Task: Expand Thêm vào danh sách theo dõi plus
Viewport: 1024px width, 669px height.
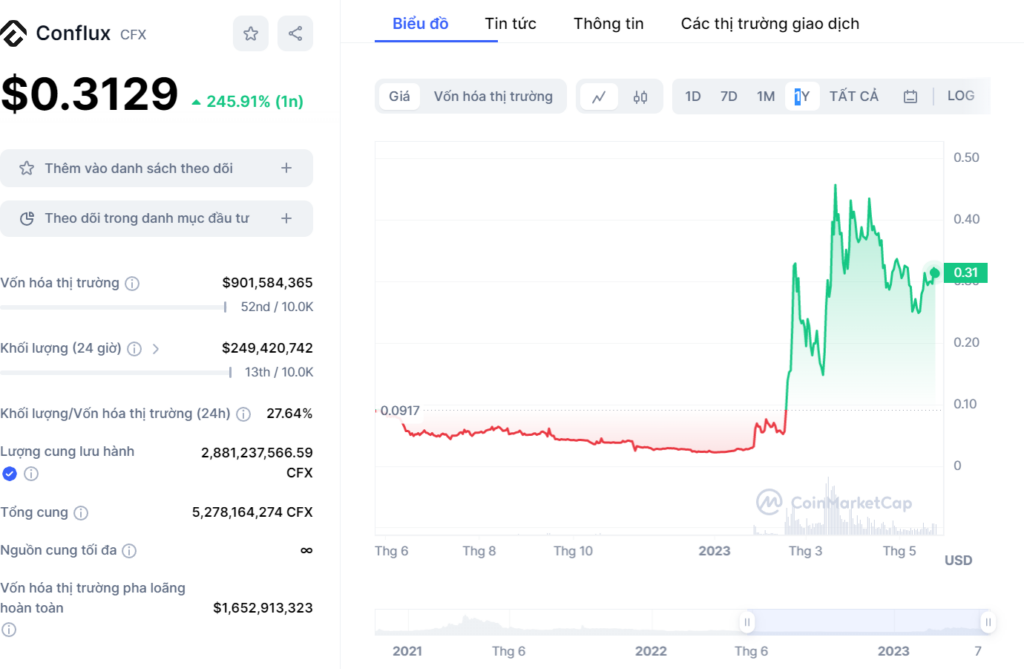Action: (286, 168)
